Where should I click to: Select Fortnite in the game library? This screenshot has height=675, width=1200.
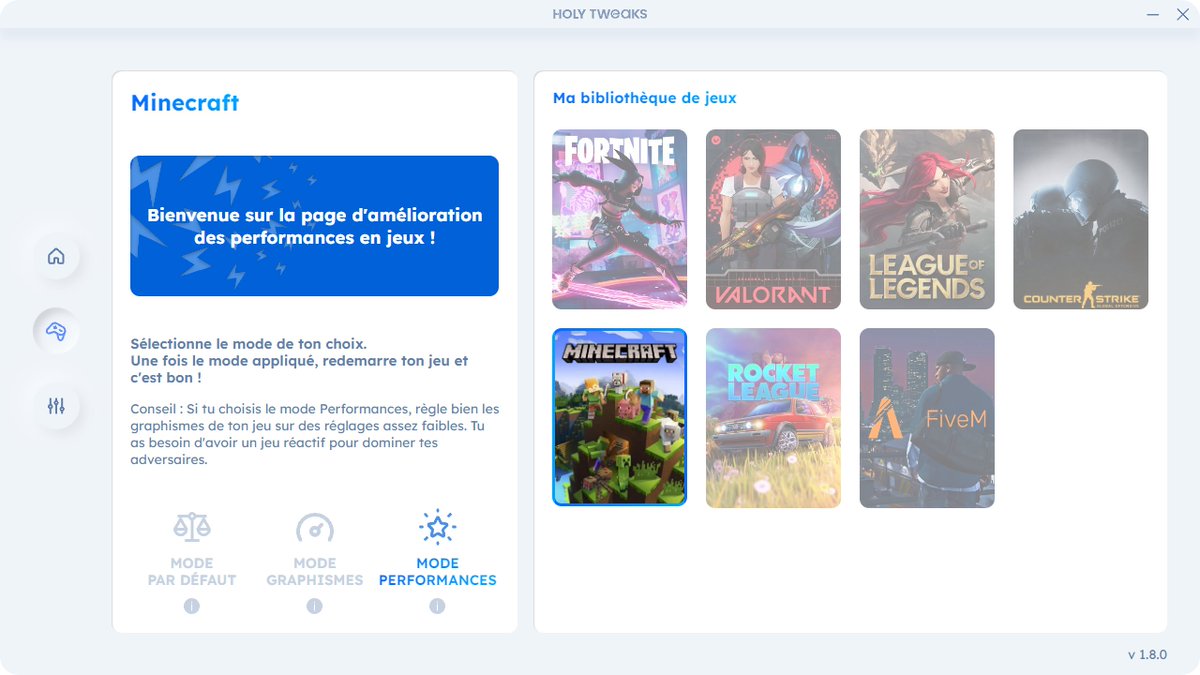pos(619,218)
